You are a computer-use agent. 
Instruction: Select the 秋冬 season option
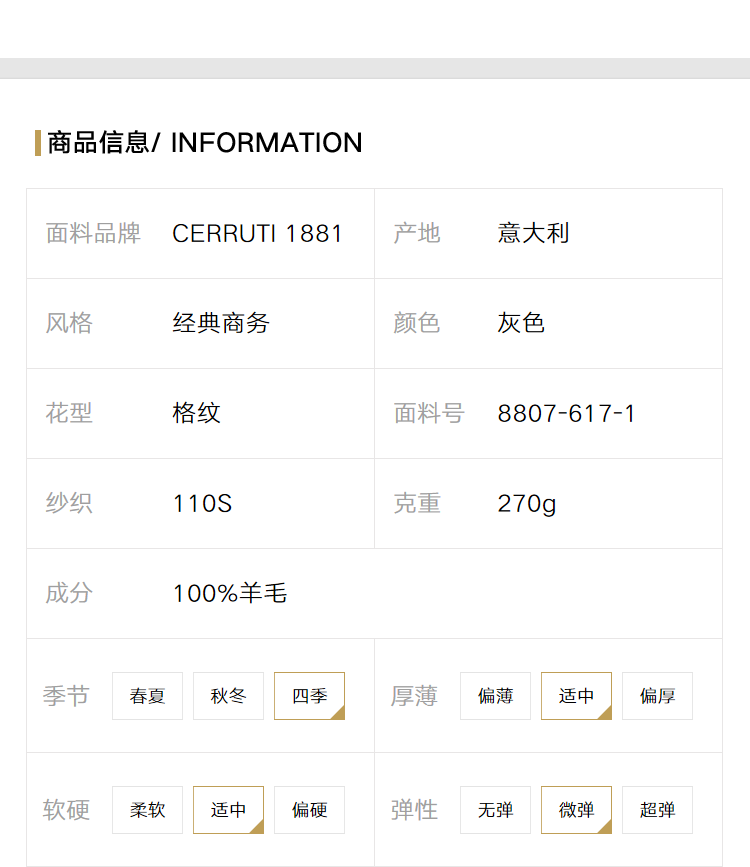coord(228,696)
